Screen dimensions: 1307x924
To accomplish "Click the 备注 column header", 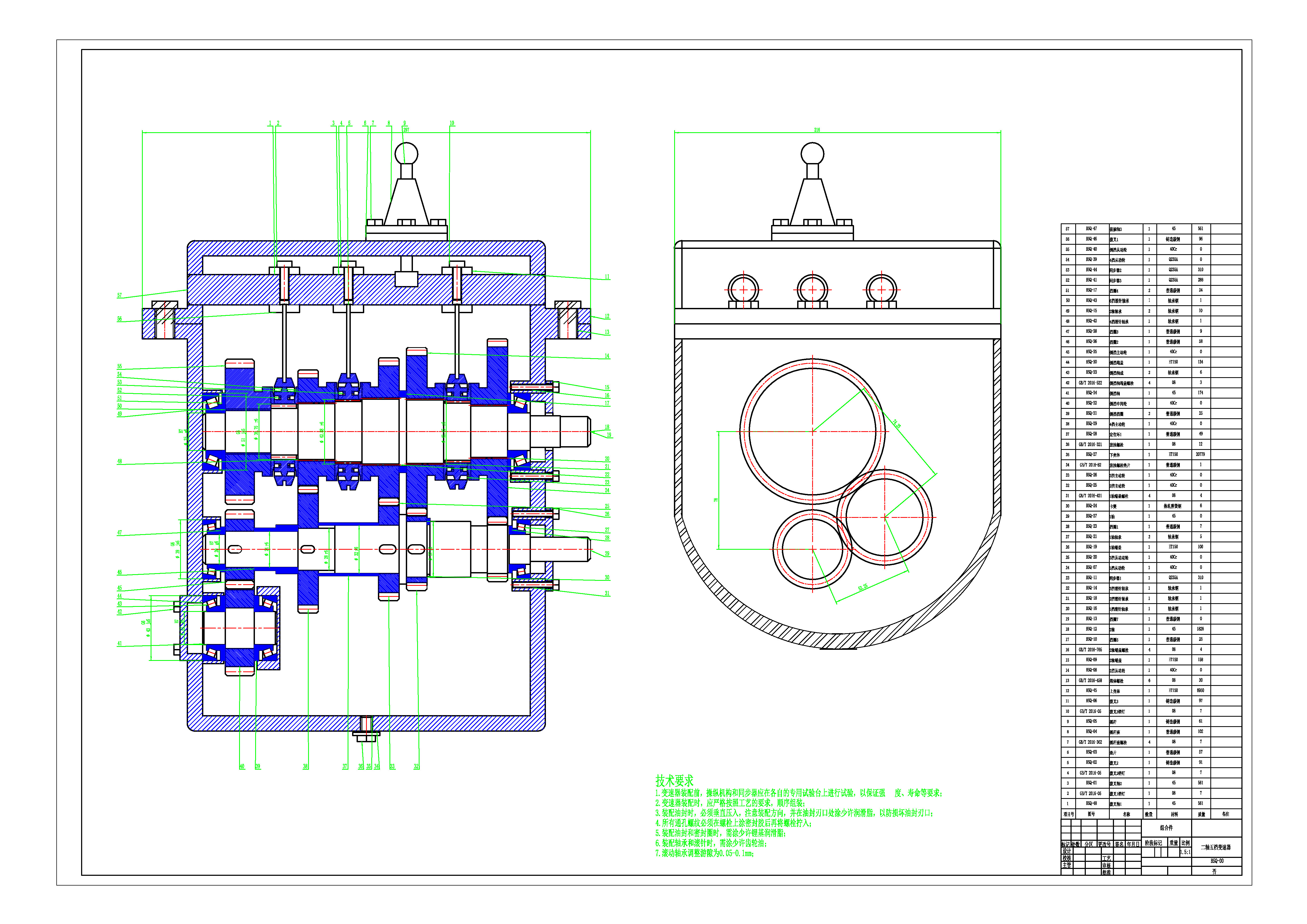I will 1225,814.
